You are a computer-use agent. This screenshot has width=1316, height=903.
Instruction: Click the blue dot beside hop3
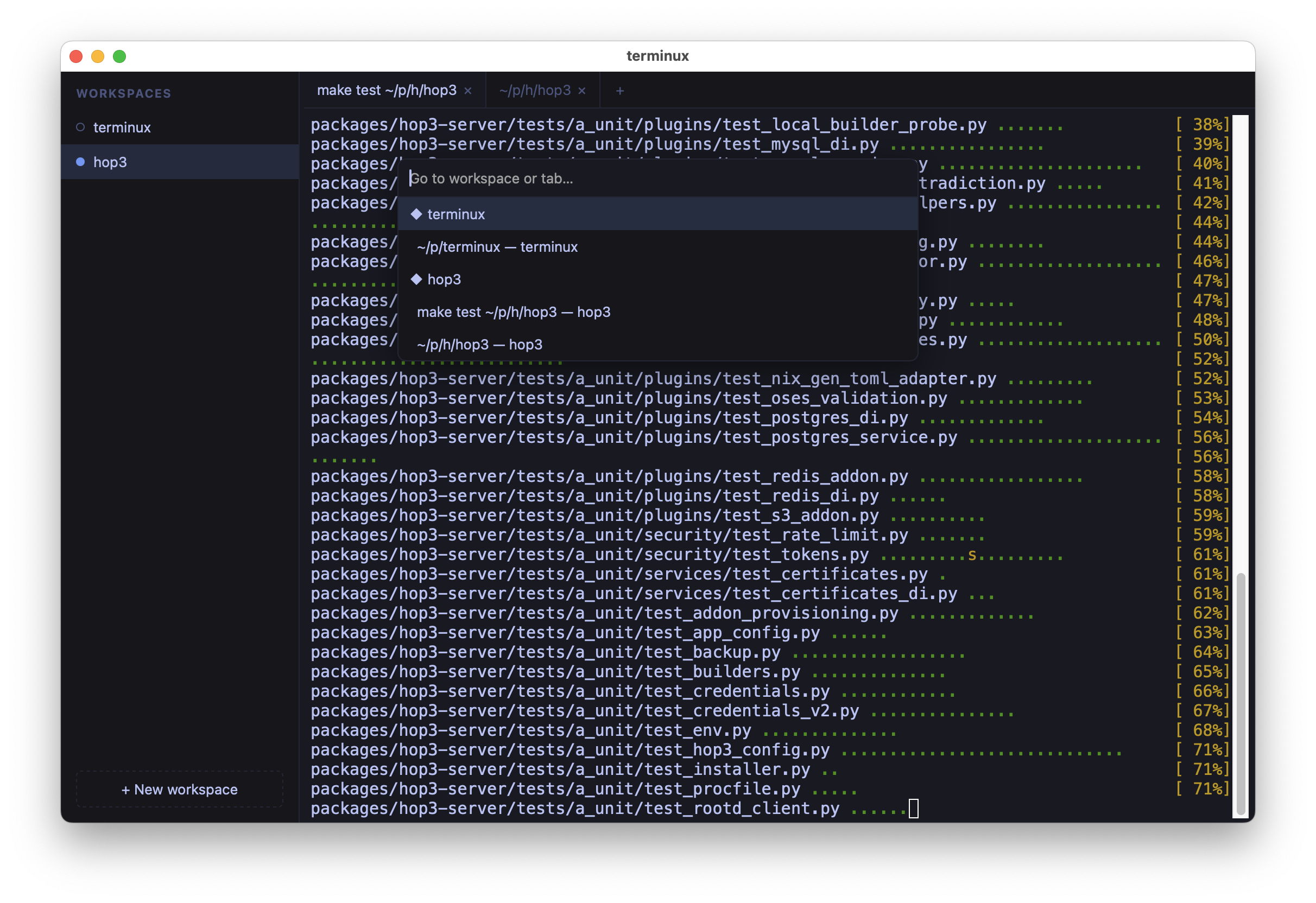coord(80,162)
